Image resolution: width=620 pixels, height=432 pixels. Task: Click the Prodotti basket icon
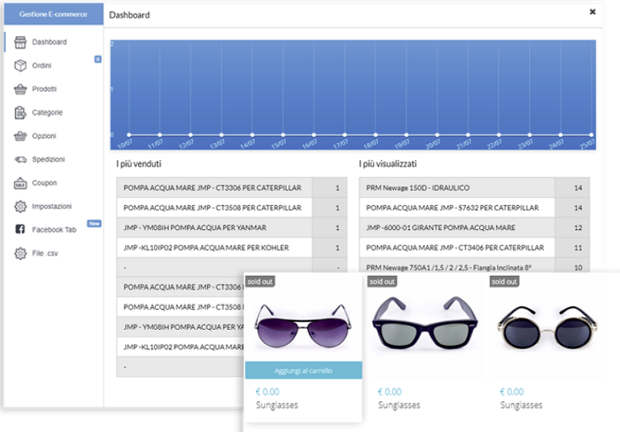click(x=20, y=89)
